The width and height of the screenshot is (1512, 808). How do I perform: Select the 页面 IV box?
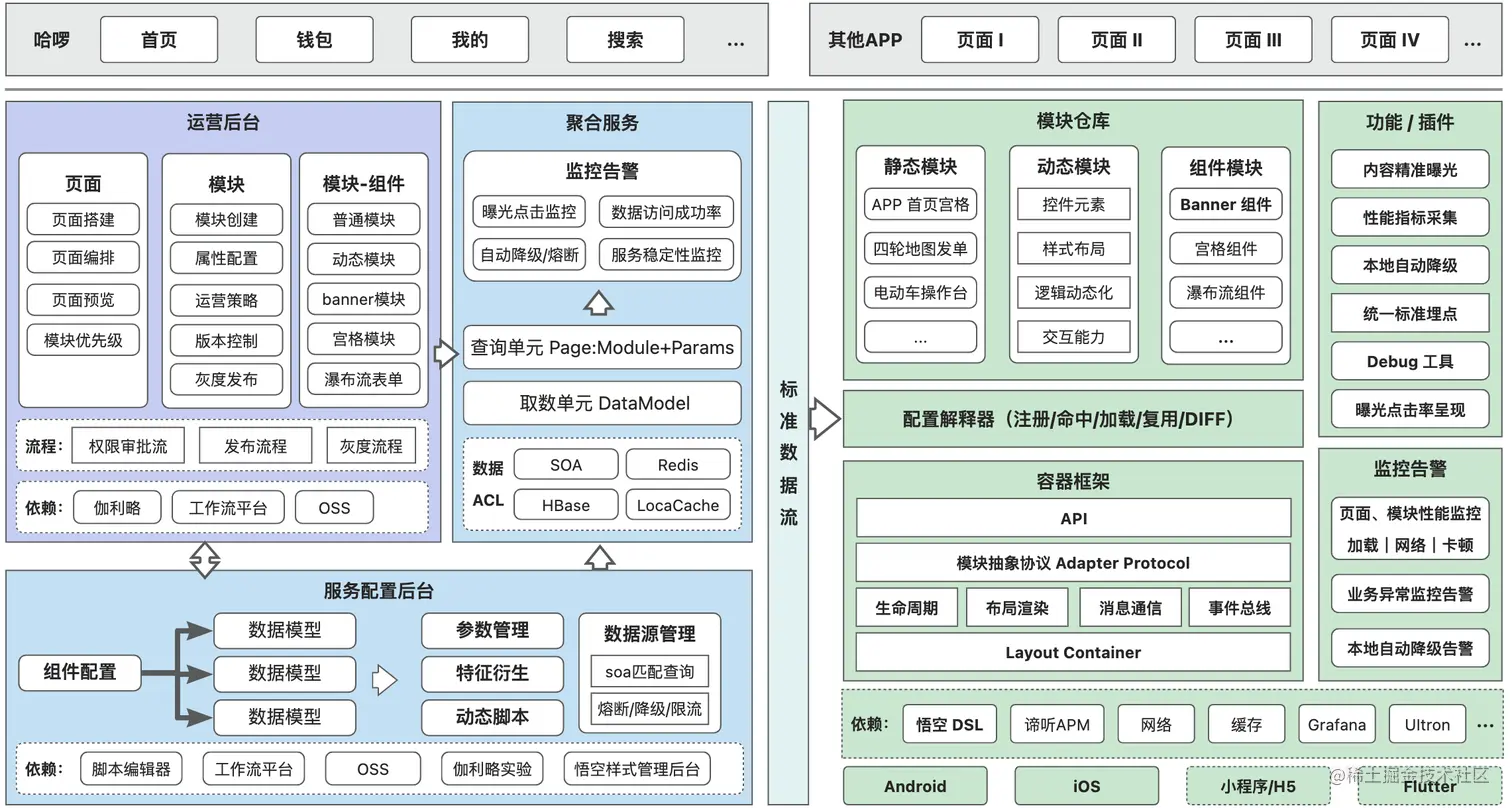(1390, 40)
